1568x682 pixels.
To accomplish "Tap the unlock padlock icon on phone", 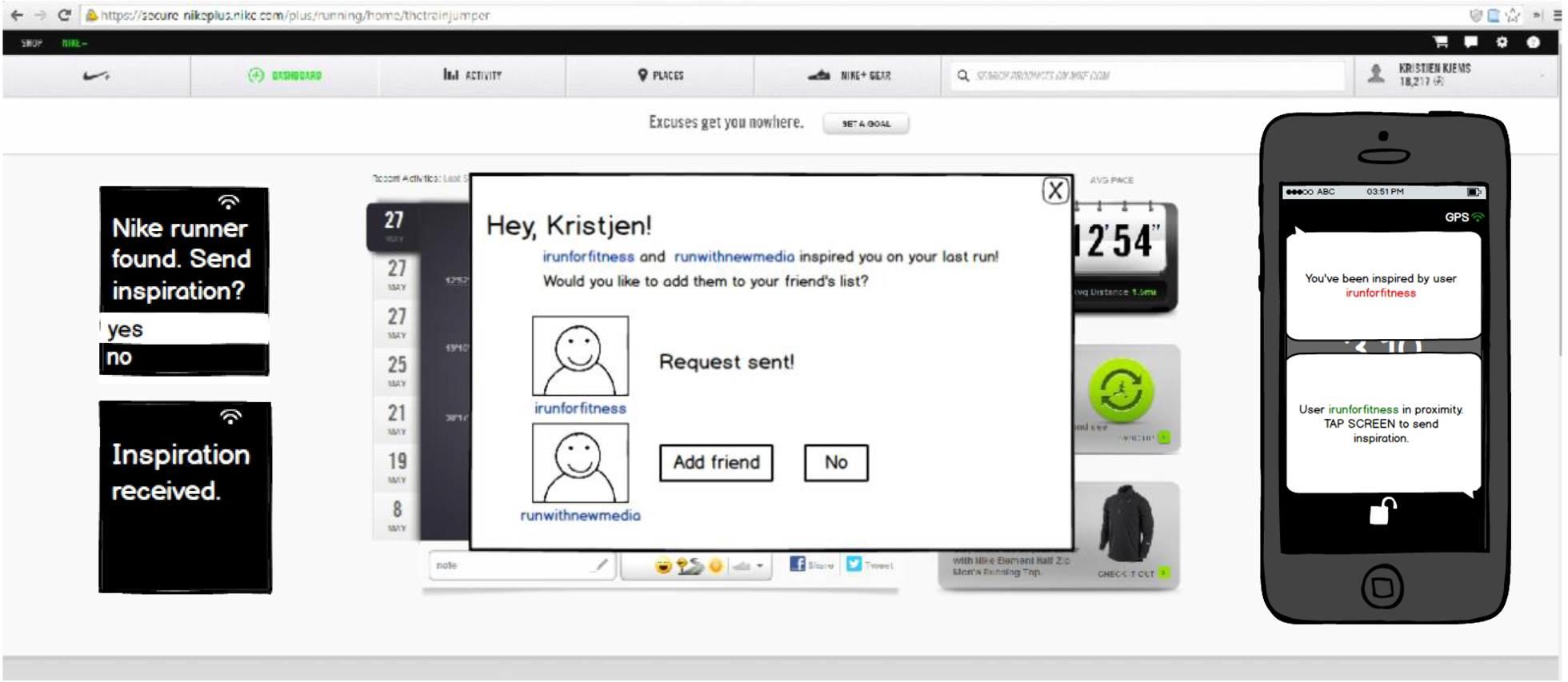I will click(1382, 511).
